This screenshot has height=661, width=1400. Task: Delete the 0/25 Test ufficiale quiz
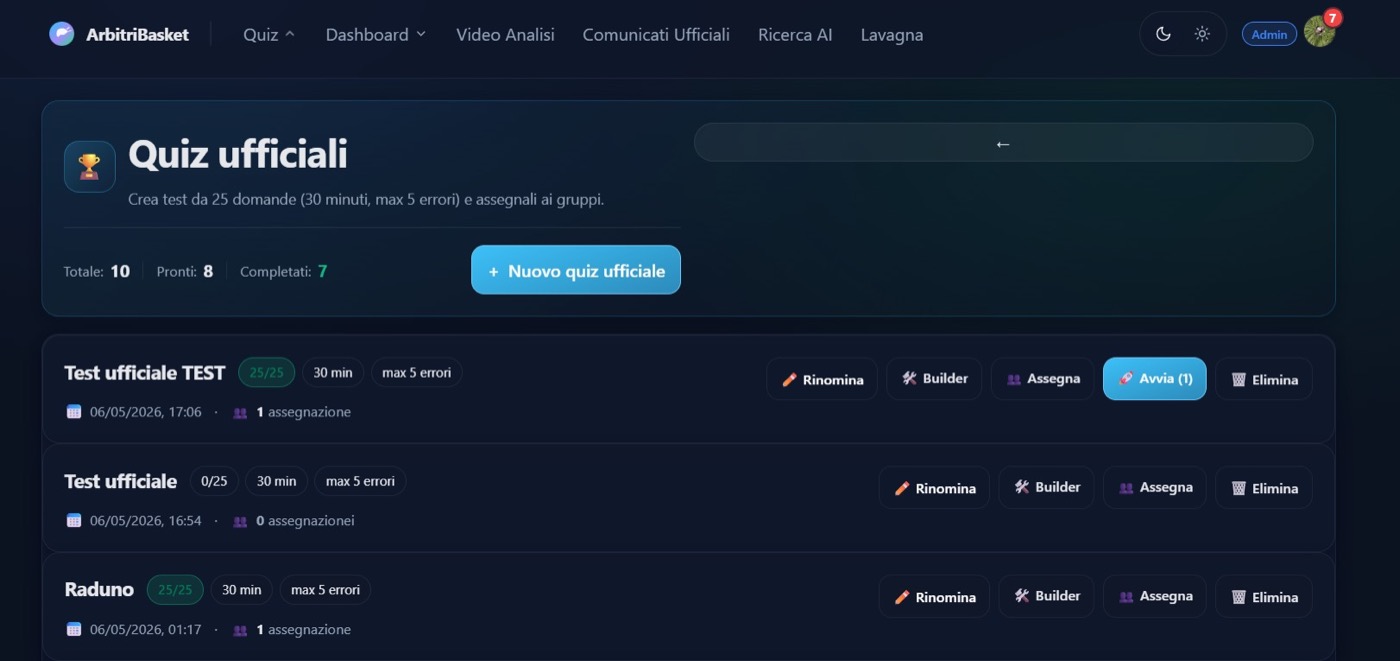click(1264, 488)
